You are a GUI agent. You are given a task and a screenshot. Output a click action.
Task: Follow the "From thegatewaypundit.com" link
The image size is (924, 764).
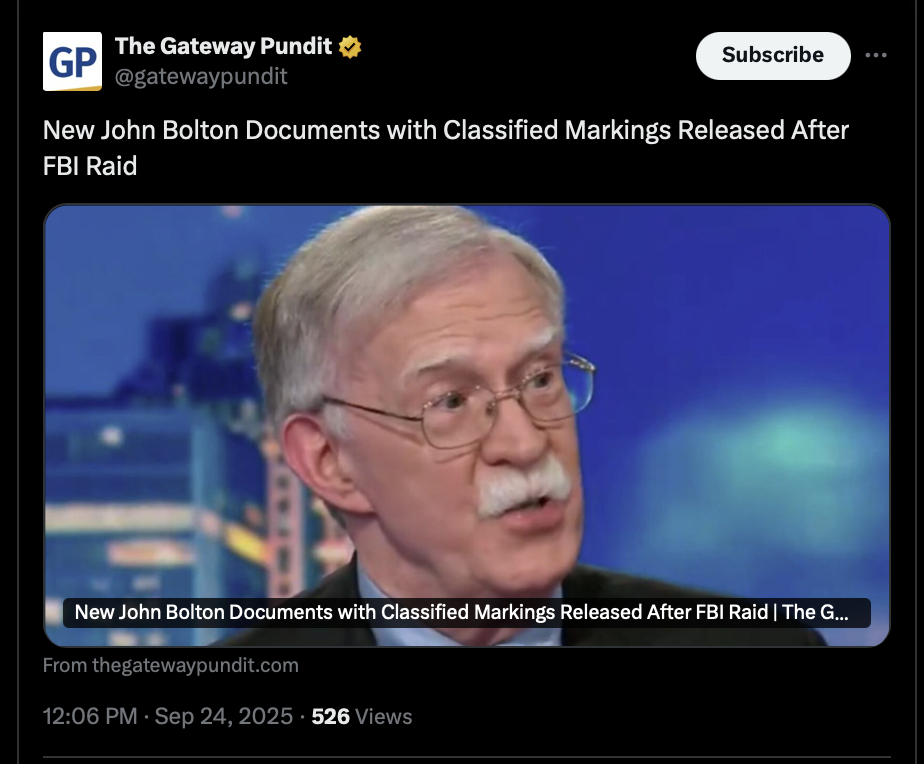[x=171, y=665]
